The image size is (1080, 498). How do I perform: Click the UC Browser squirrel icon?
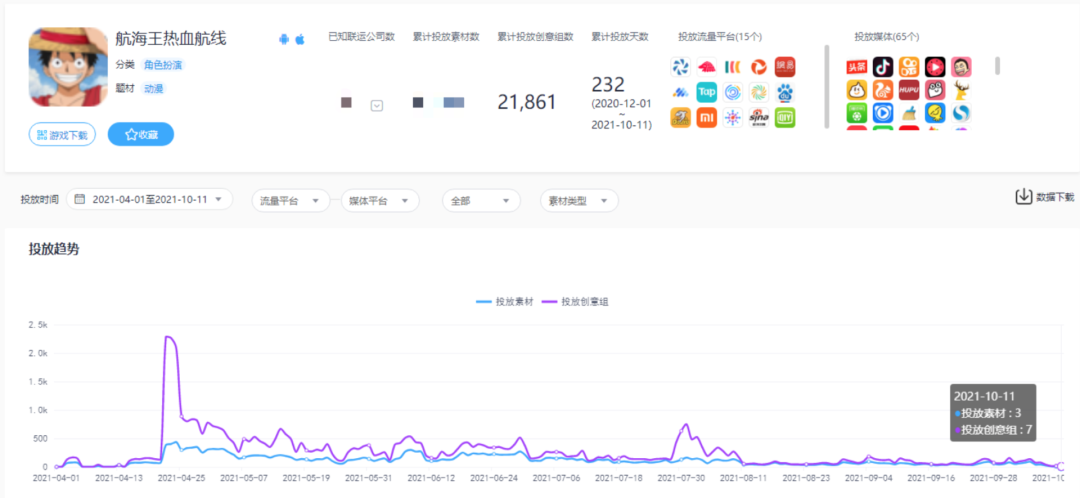click(x=883, y=90)
